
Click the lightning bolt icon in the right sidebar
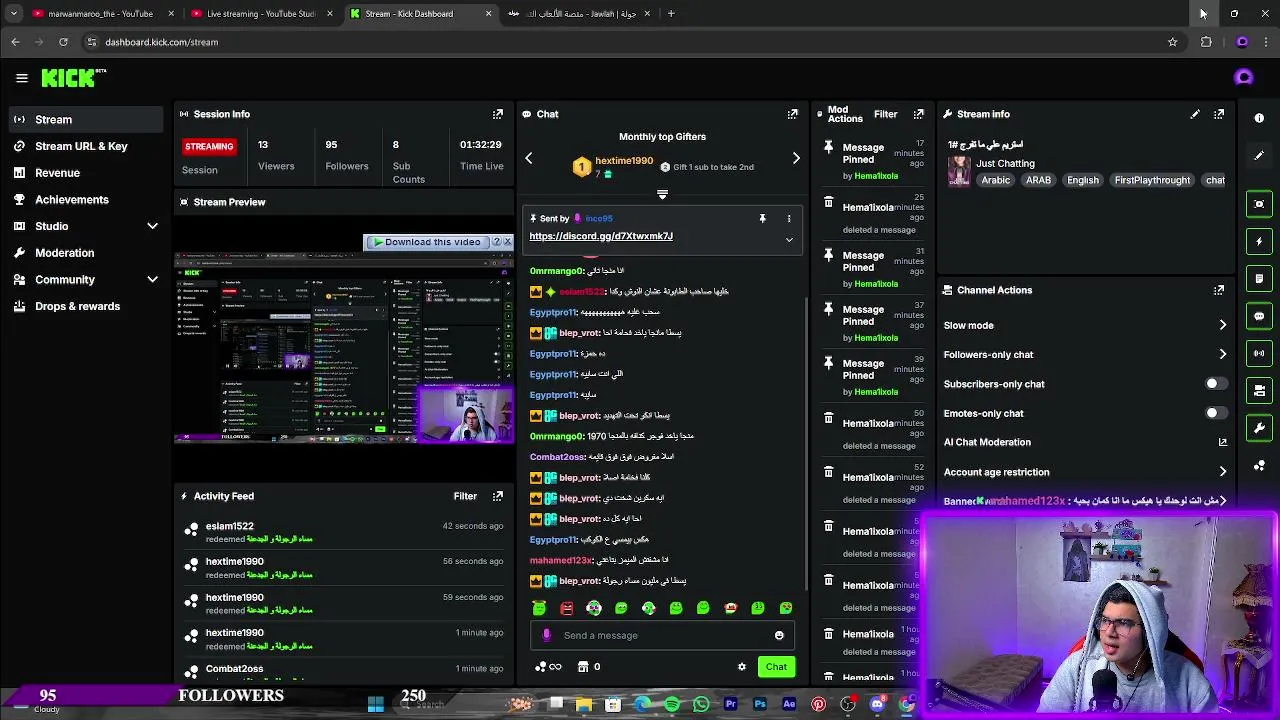(x=1259, y=241)
